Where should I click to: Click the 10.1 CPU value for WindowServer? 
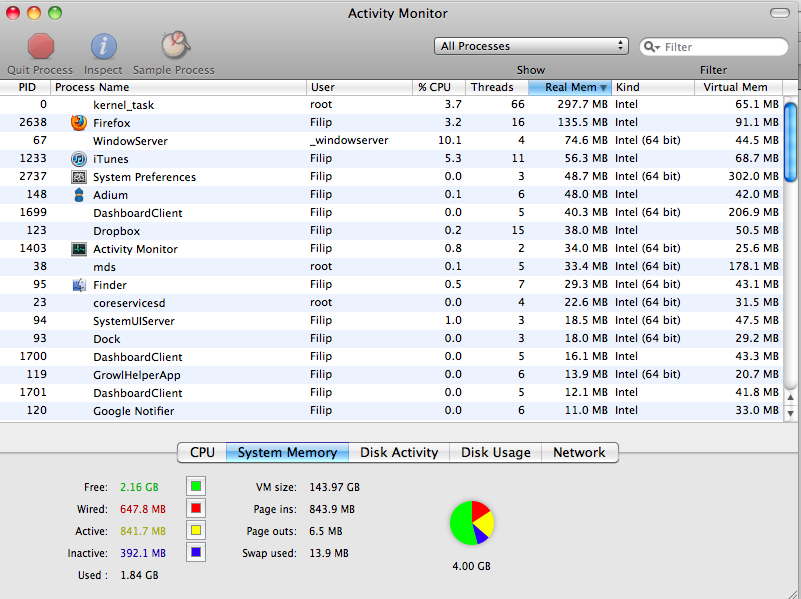pyautogui.click(x=450, y=140)
